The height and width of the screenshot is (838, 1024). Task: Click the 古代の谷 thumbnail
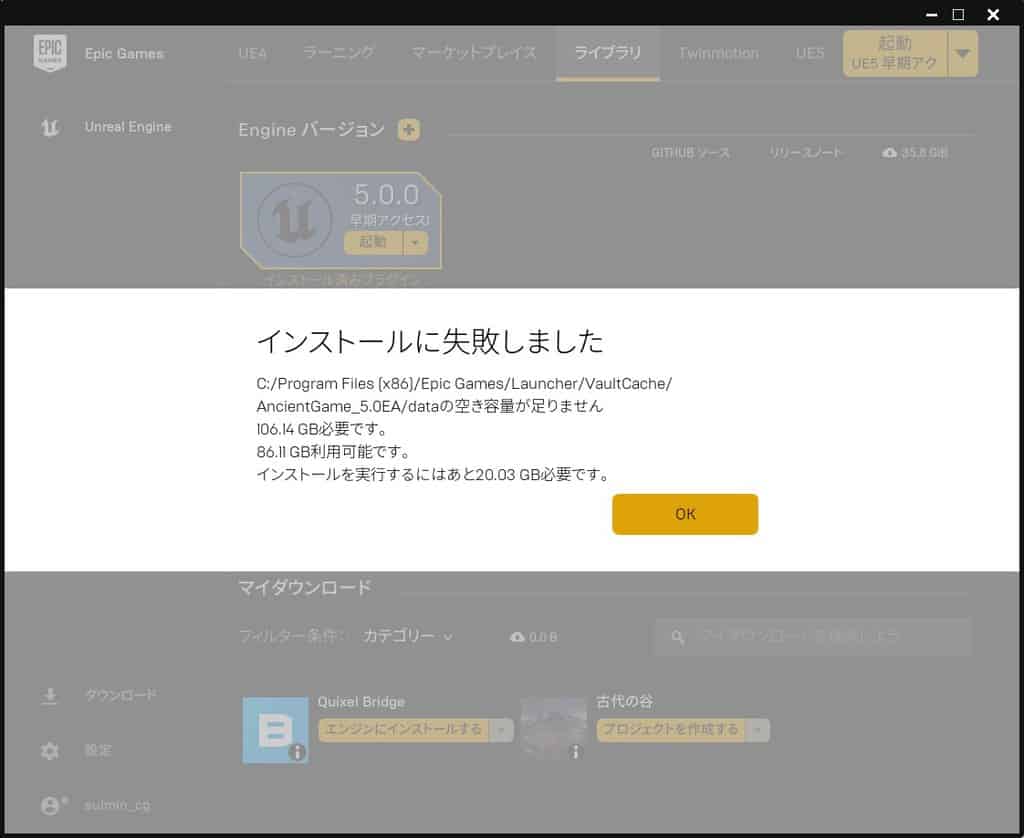[553, 729]
